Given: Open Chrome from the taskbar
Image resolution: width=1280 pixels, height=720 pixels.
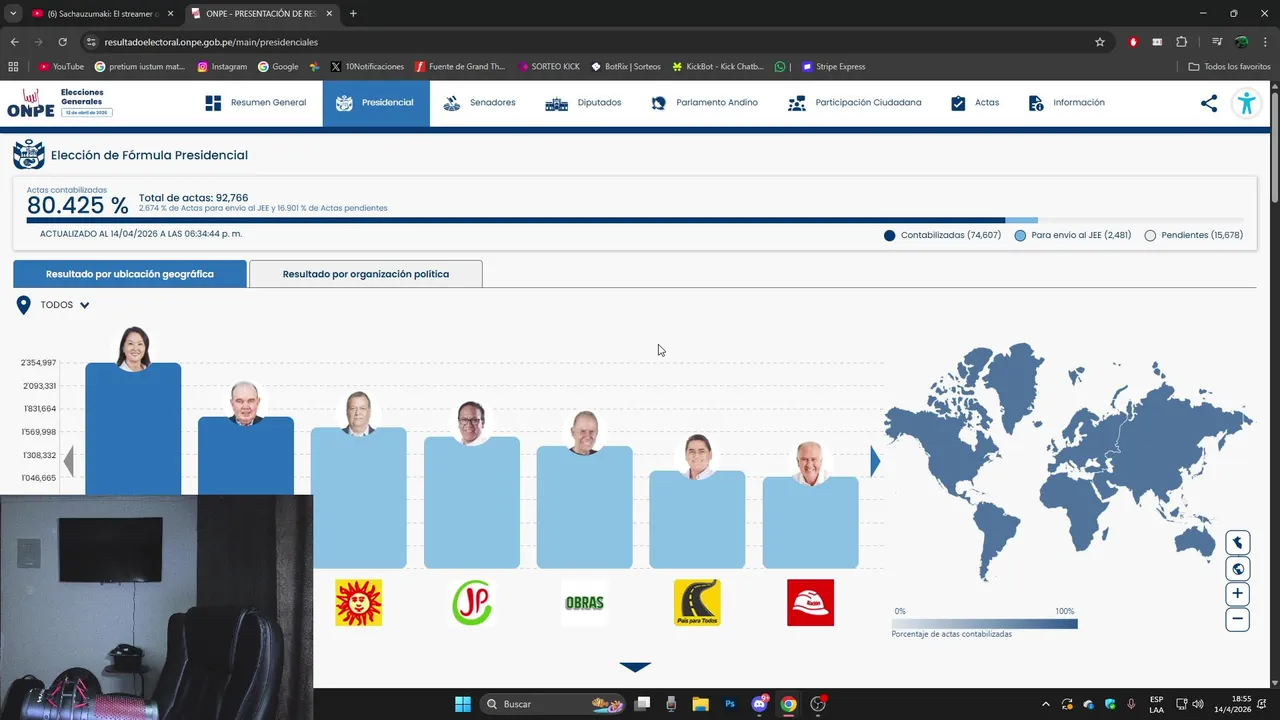Looking at the screenshot, I should click(x=788, y=704).
